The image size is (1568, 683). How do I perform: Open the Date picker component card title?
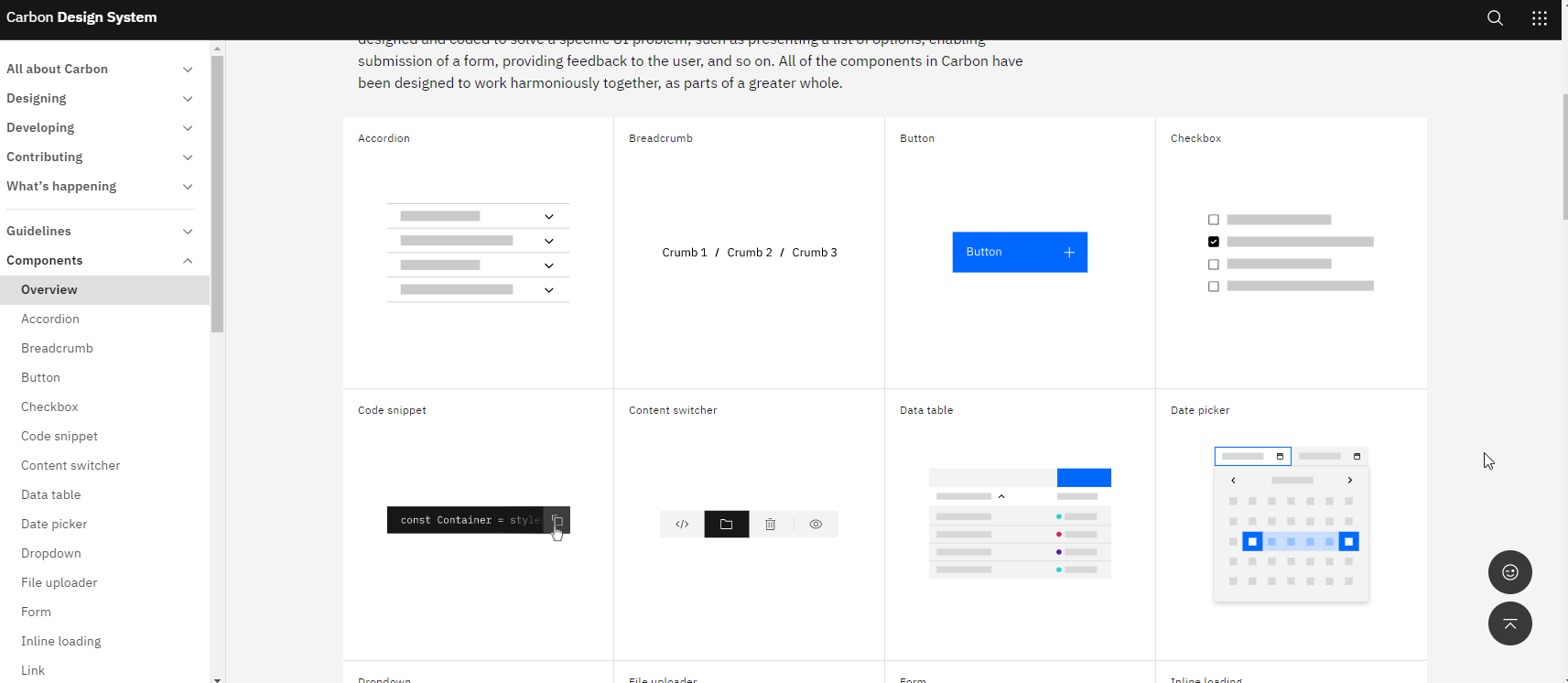coord(1200,410)
